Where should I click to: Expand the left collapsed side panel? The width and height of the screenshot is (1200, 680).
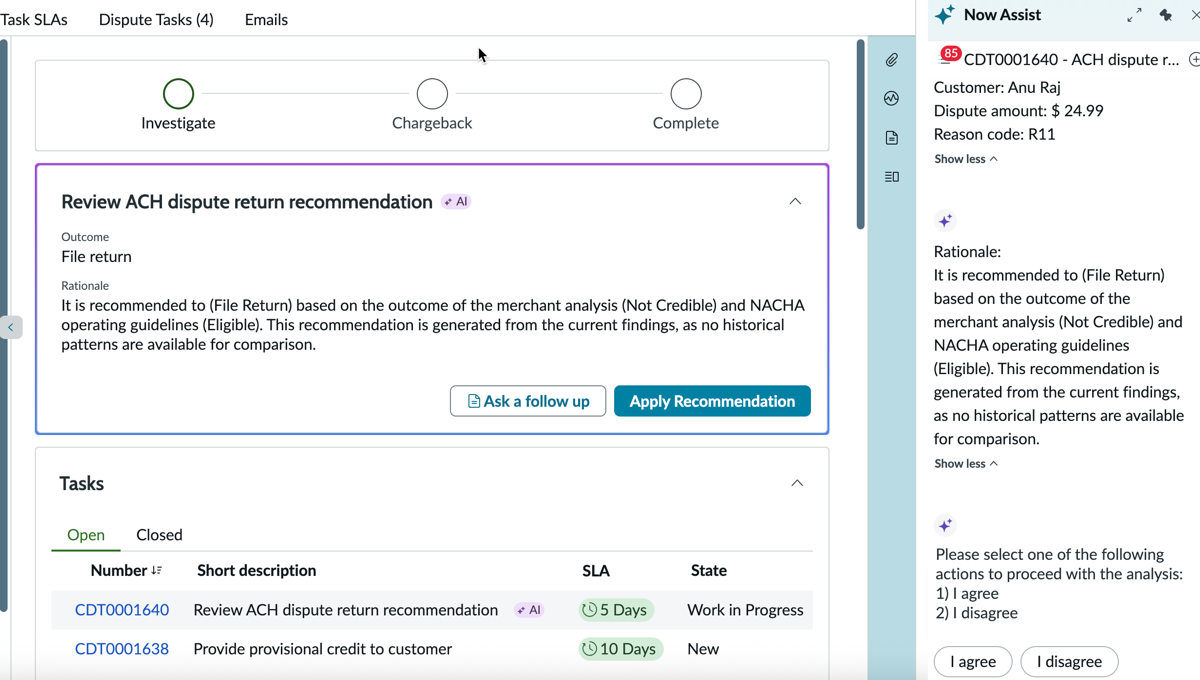pyautogui.click(x=11, y=327)
